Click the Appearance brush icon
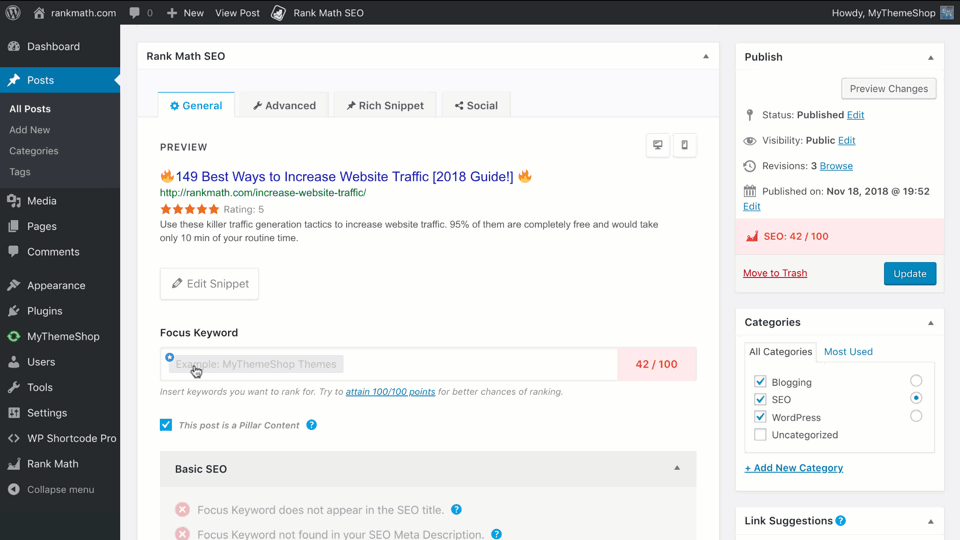The width and height of the screenshot is (960, 540). tap(13, 285)
